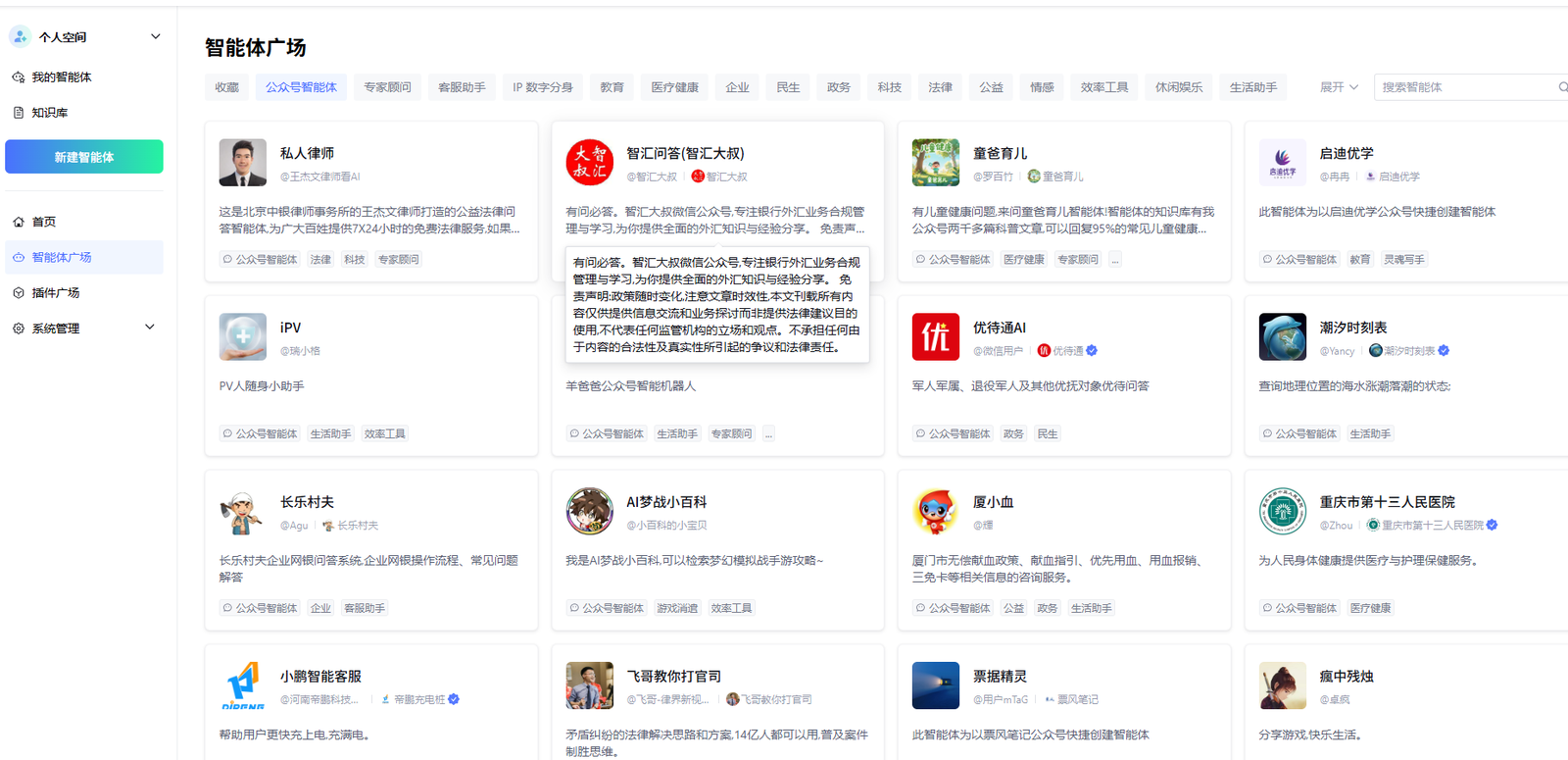This screenshot has width=1568, height=760.
Task: Click the 厦小血 mascot avatar
Action: pyautogui.click(x=935, y=511)
